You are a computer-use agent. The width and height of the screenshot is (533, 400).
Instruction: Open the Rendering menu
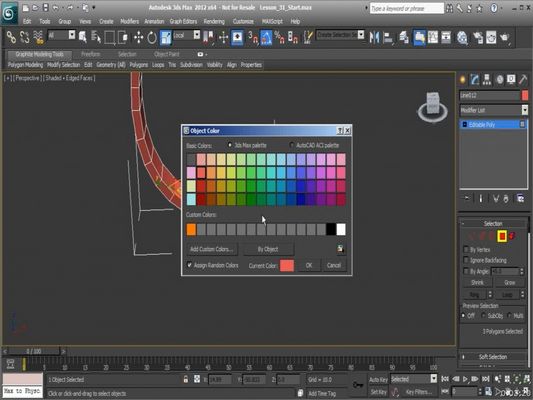click(x=214, y=21)
